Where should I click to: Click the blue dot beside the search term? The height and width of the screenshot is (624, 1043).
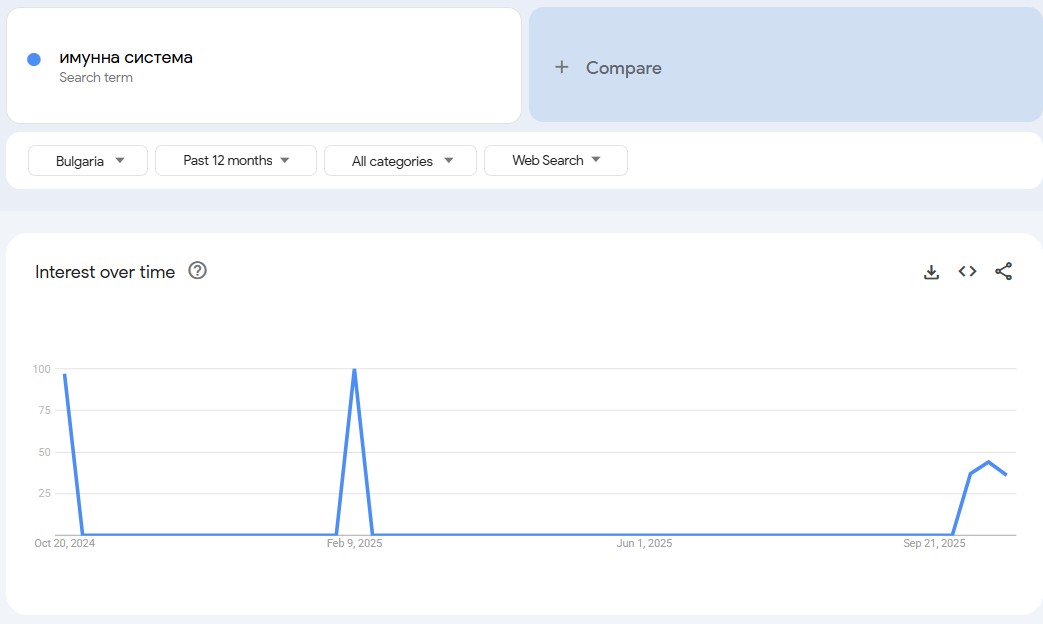34,59
